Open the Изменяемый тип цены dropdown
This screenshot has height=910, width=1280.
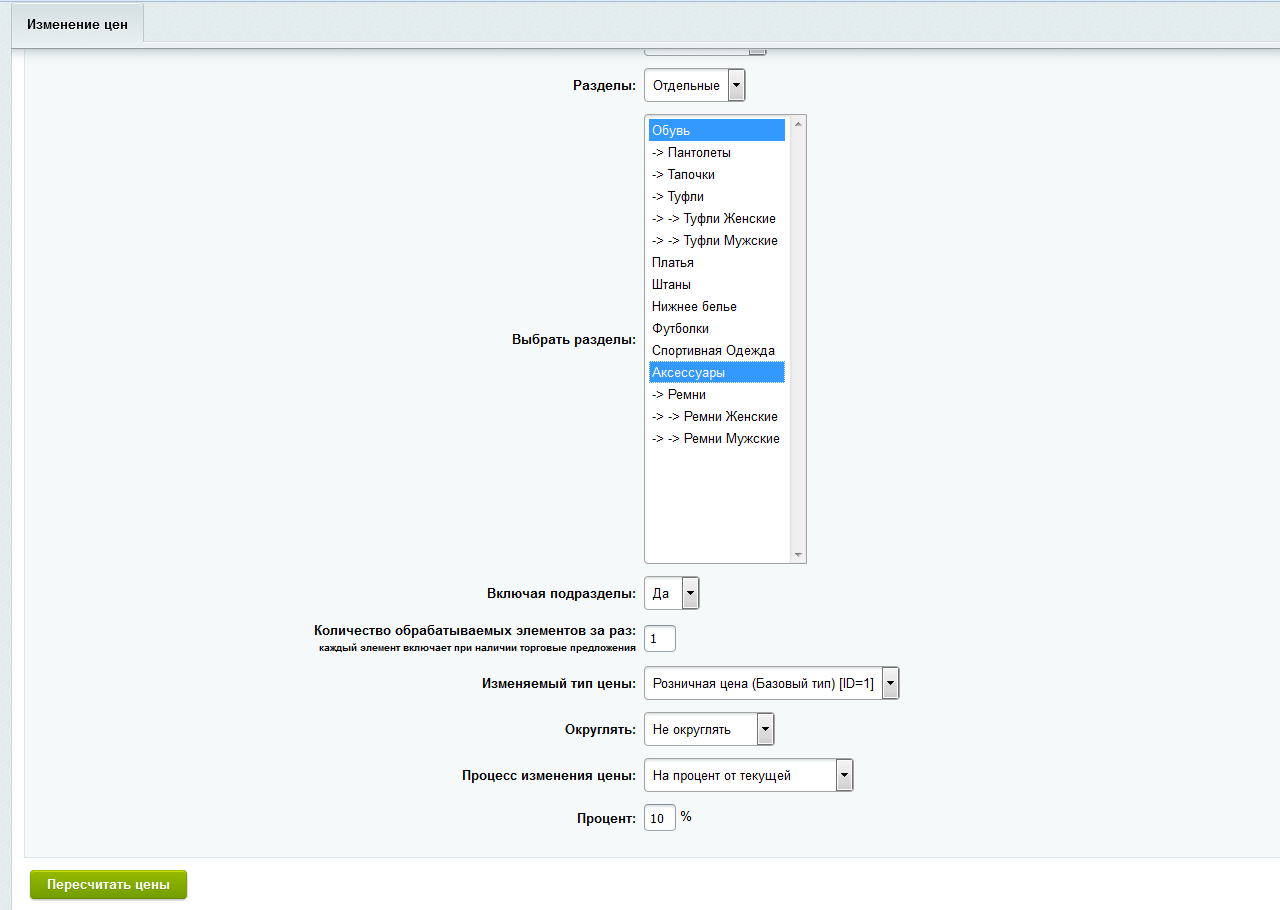pos(771,684)
